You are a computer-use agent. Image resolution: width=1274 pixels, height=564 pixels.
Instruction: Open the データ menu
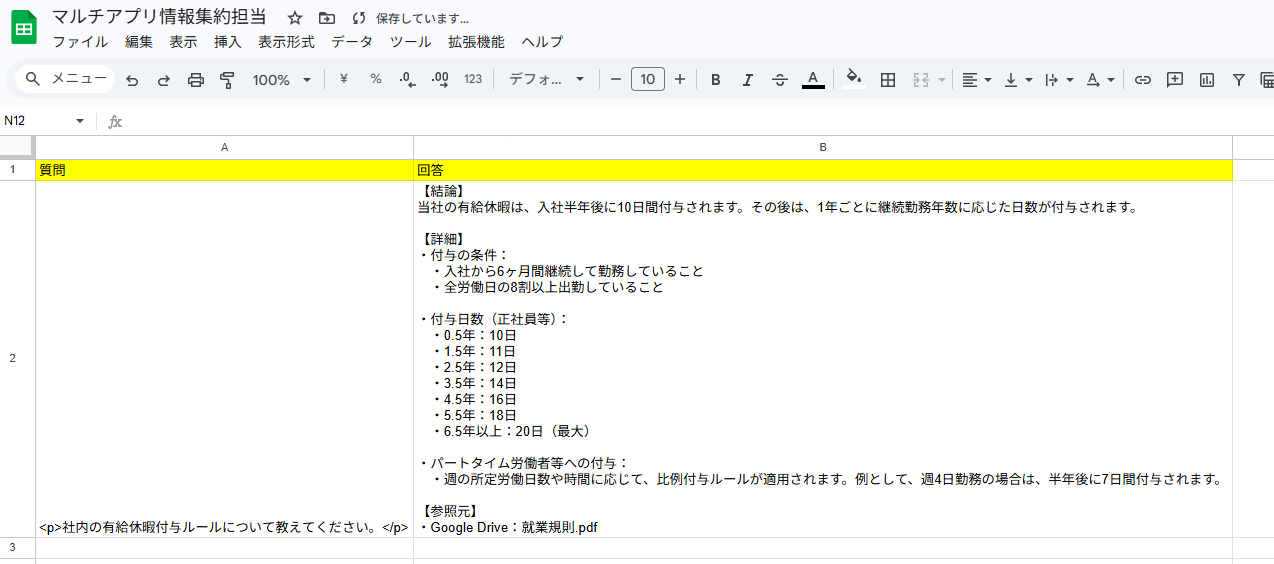coord(352,42)
